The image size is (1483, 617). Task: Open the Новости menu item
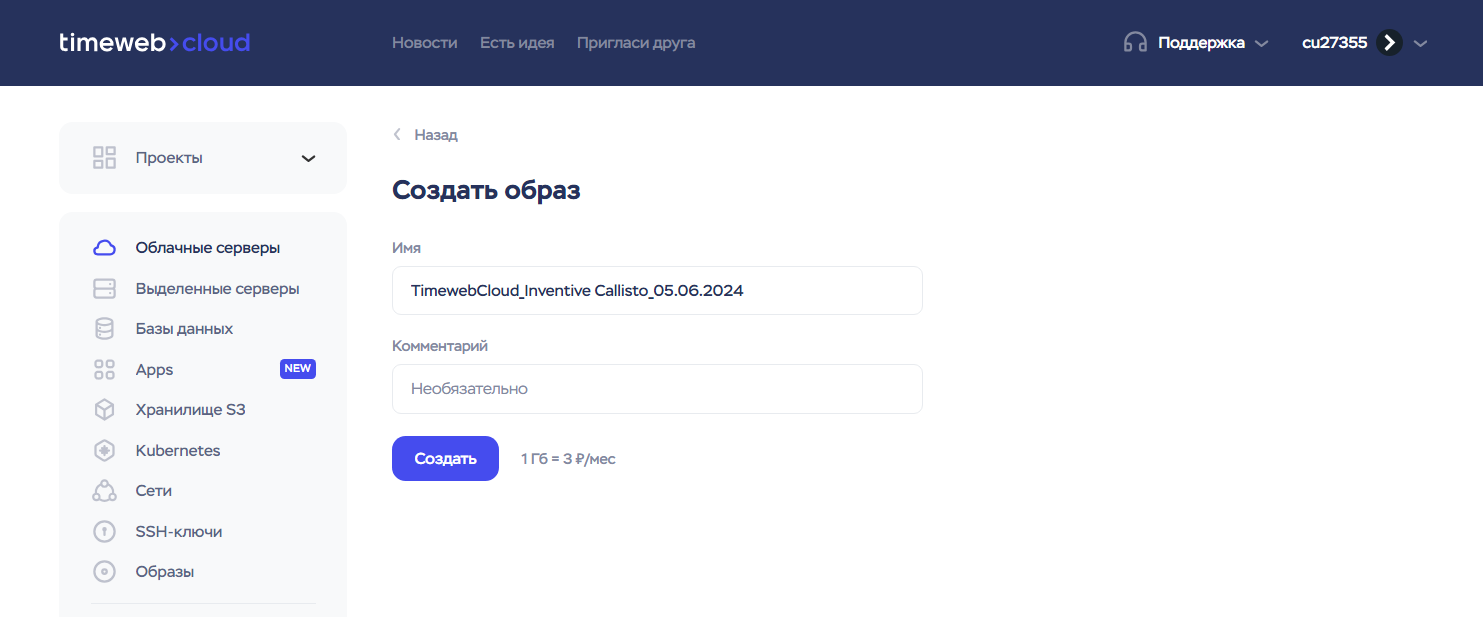tap(424, 43)
